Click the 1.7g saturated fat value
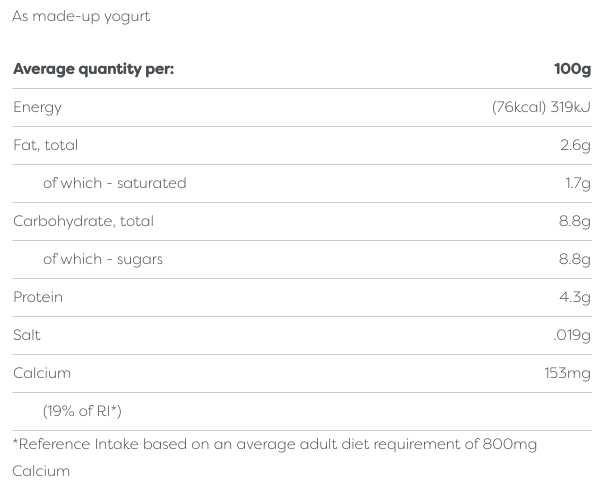The image size is (604, 481). point(577,183)
